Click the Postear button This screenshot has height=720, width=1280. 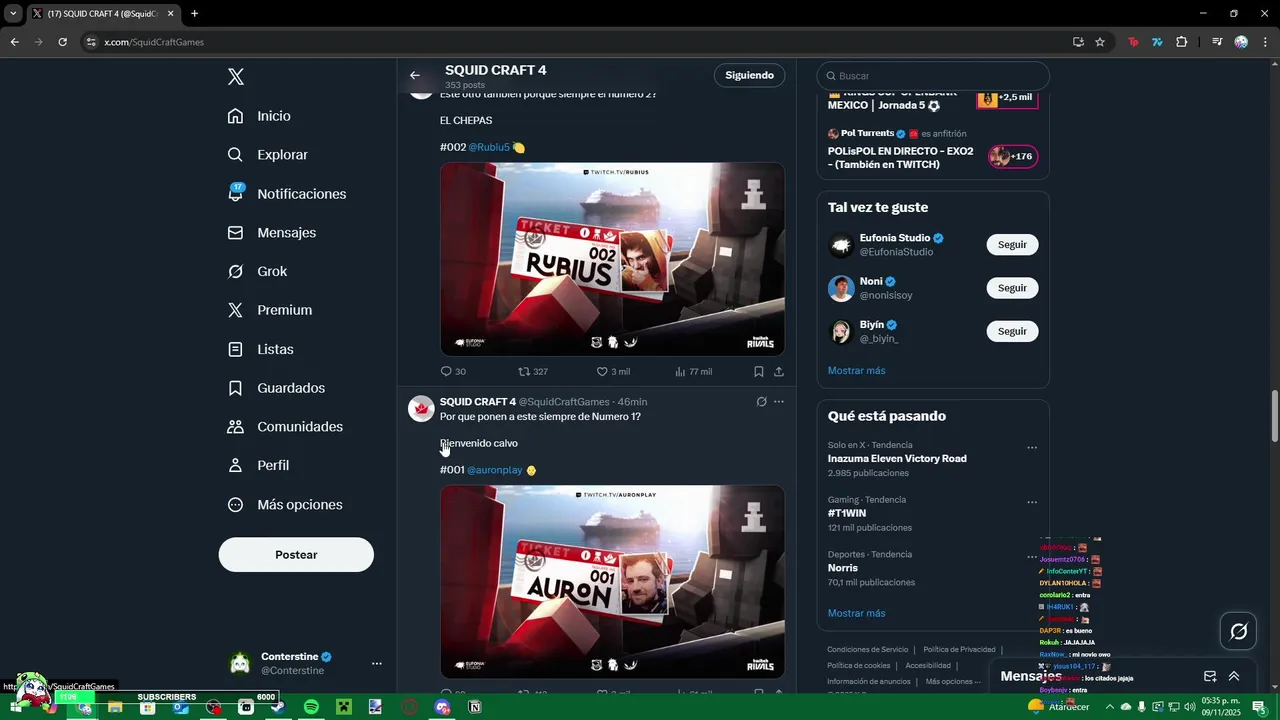(x=296, y=555)
